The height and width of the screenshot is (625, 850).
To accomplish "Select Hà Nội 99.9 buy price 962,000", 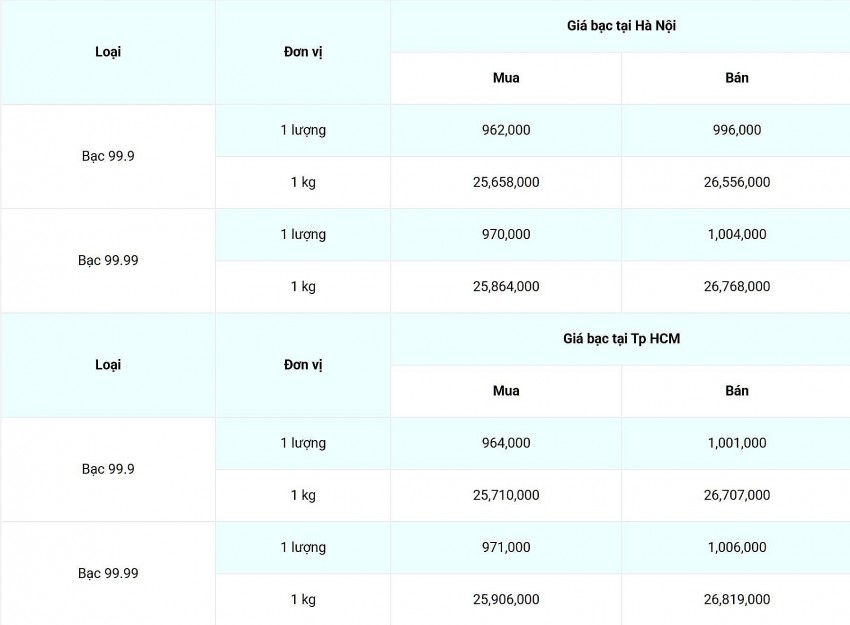I will coord(506,130).
